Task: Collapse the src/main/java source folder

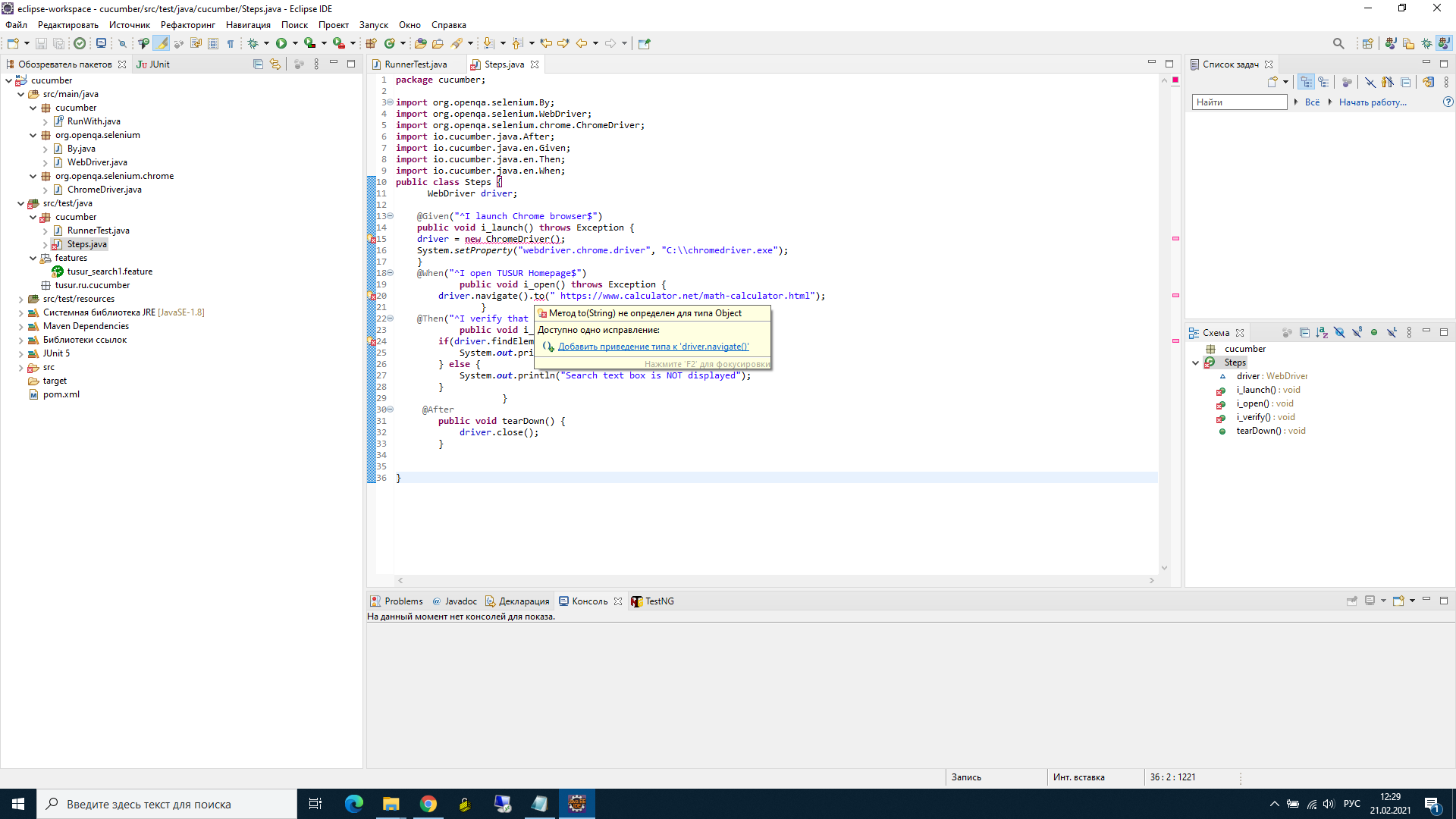Action: 20,94
